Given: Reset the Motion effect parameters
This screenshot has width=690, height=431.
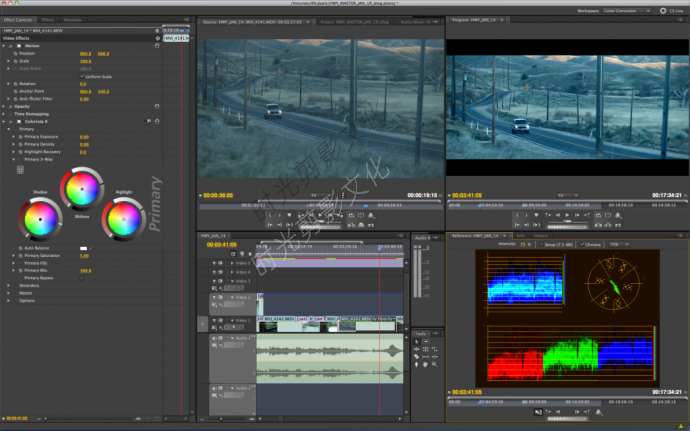Looking at the screenshot, I should 157,46.
